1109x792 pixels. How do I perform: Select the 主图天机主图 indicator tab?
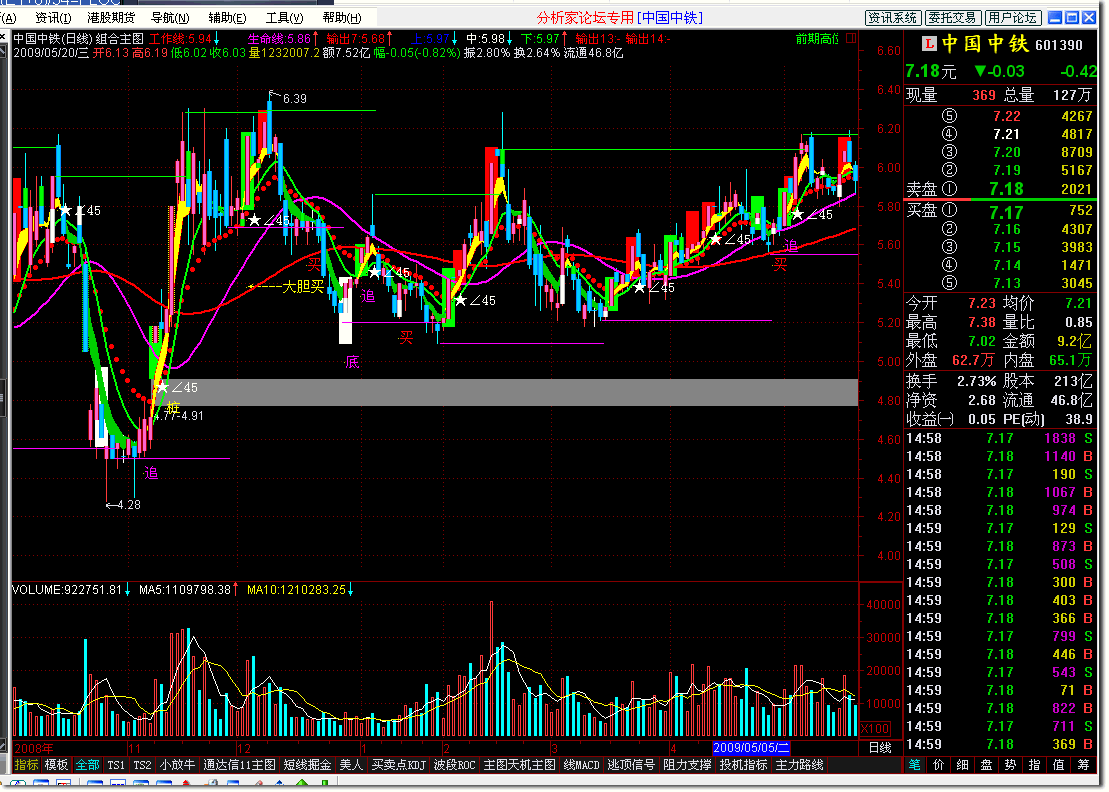(519, 765)
